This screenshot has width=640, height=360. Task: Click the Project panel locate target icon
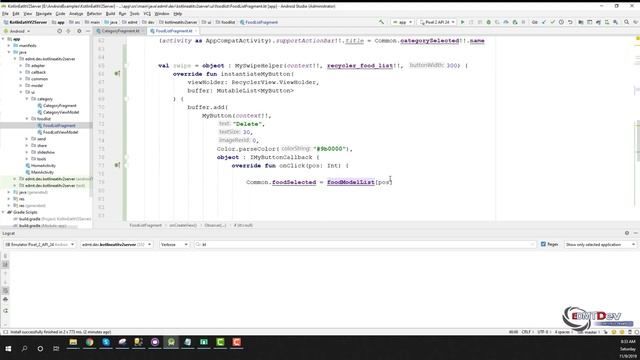coord(60,31)
